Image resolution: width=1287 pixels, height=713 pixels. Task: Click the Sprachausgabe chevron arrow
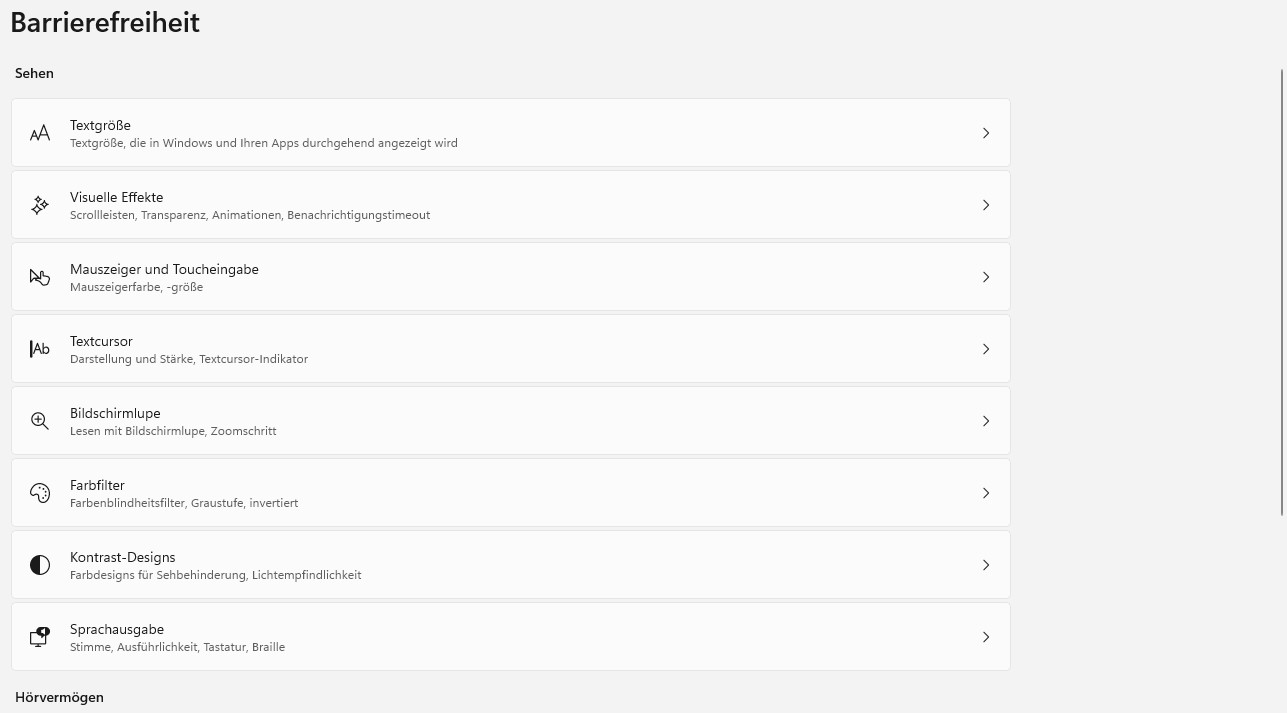pyautogui.click(x=986, y=637)
